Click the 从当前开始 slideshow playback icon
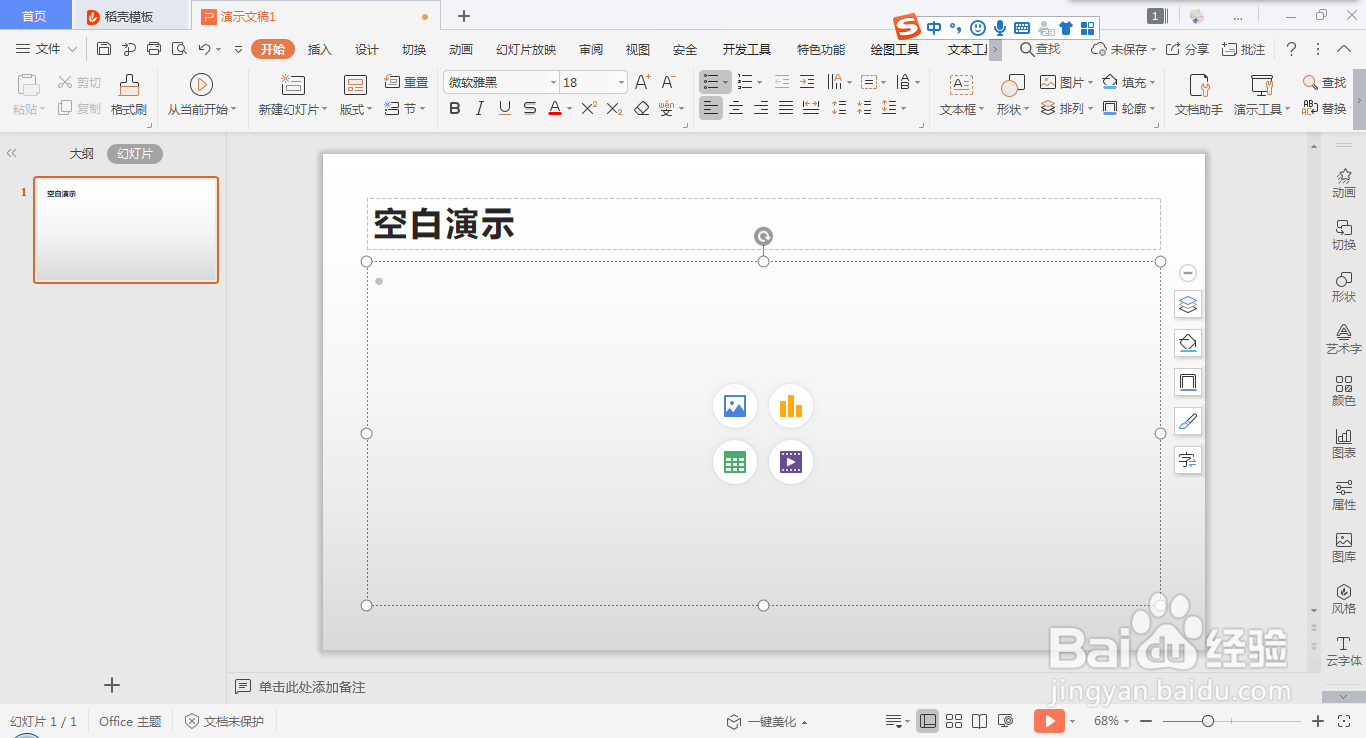This screenshot has height=738, width=1366. pos(201,83)
